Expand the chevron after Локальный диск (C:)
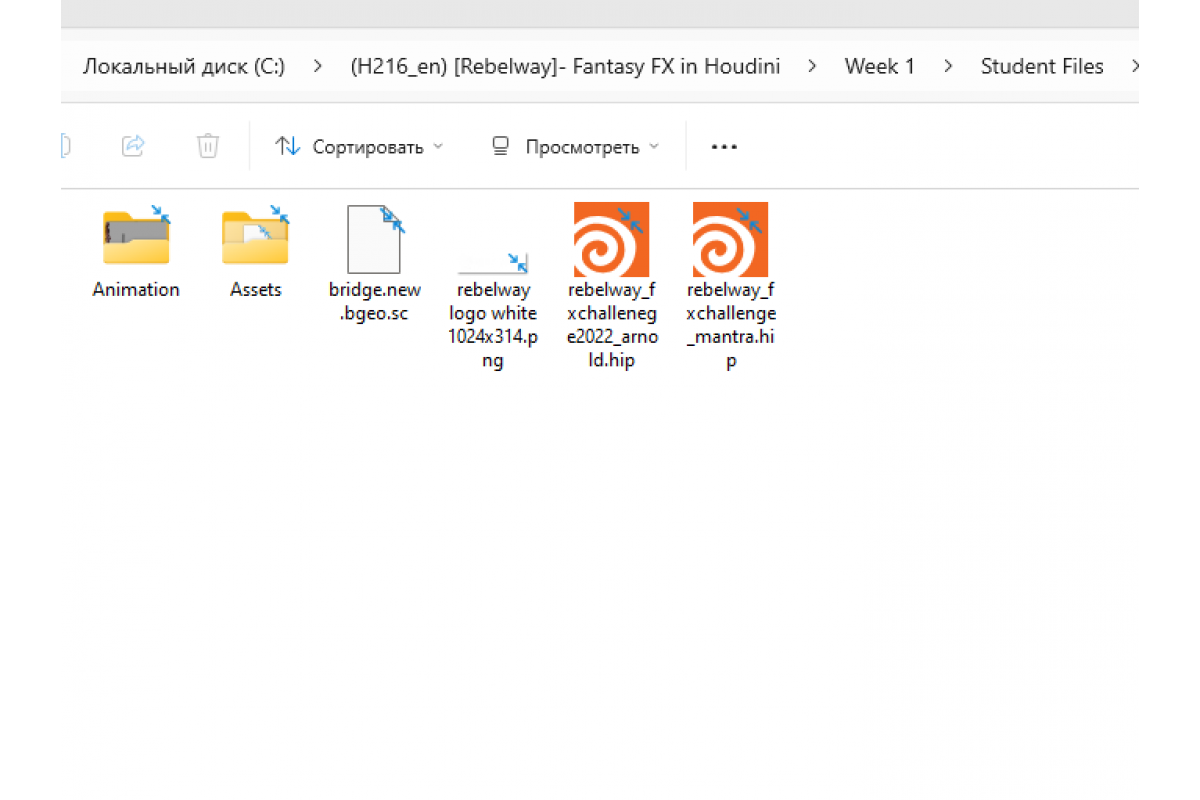This screenshot has height=800, width=1200. click(318, 67)
